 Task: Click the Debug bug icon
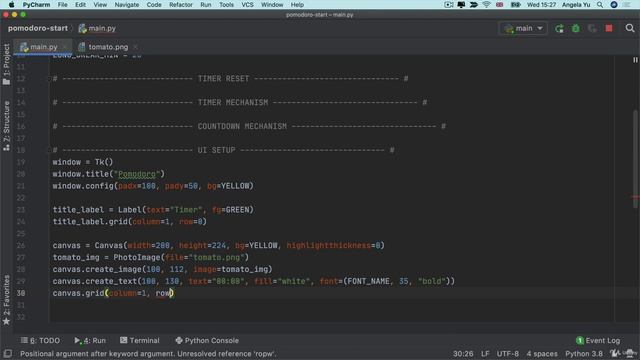(576, 29)
